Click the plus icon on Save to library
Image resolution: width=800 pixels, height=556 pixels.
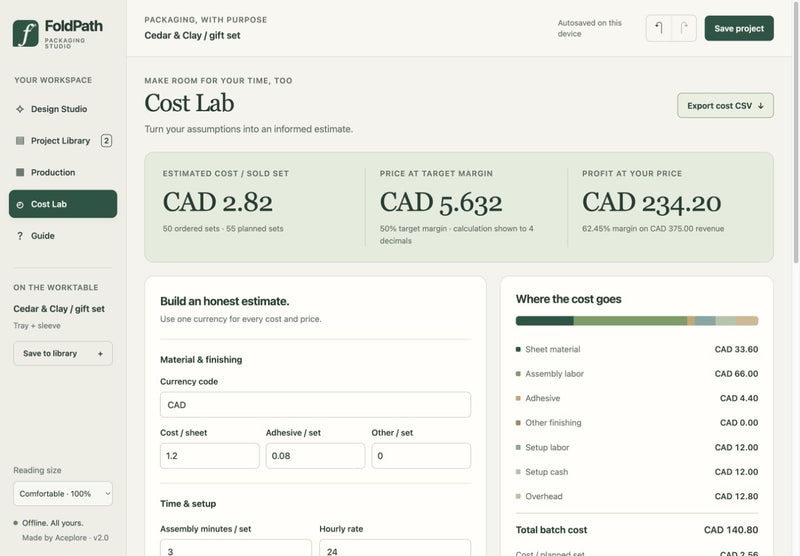tap(100, 353)
